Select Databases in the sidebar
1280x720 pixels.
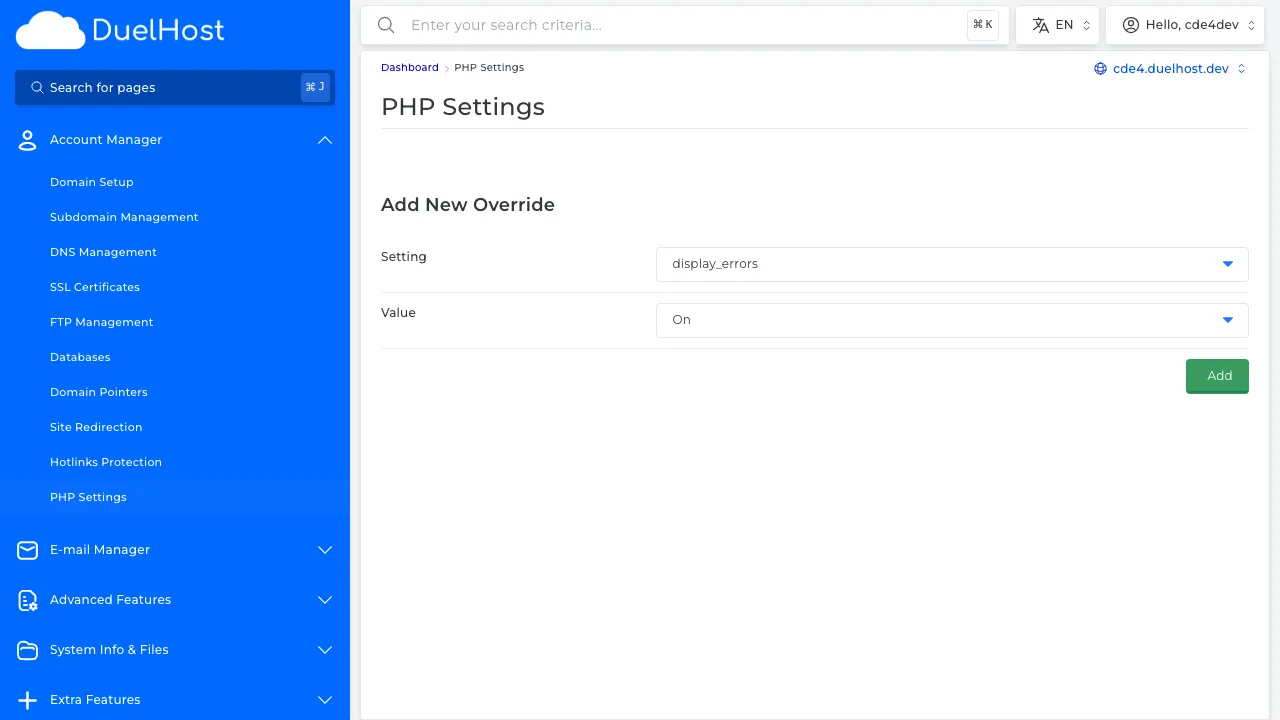click(80, 357)
